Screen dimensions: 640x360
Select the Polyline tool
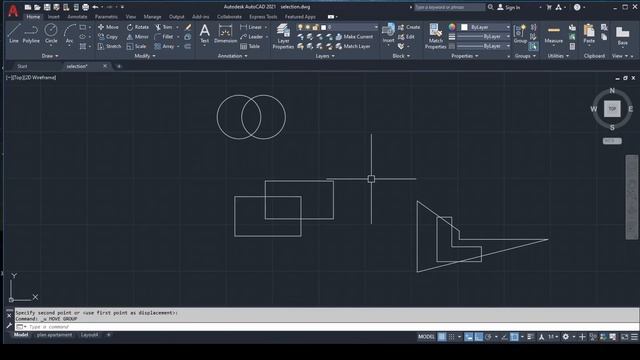point(31,33)
